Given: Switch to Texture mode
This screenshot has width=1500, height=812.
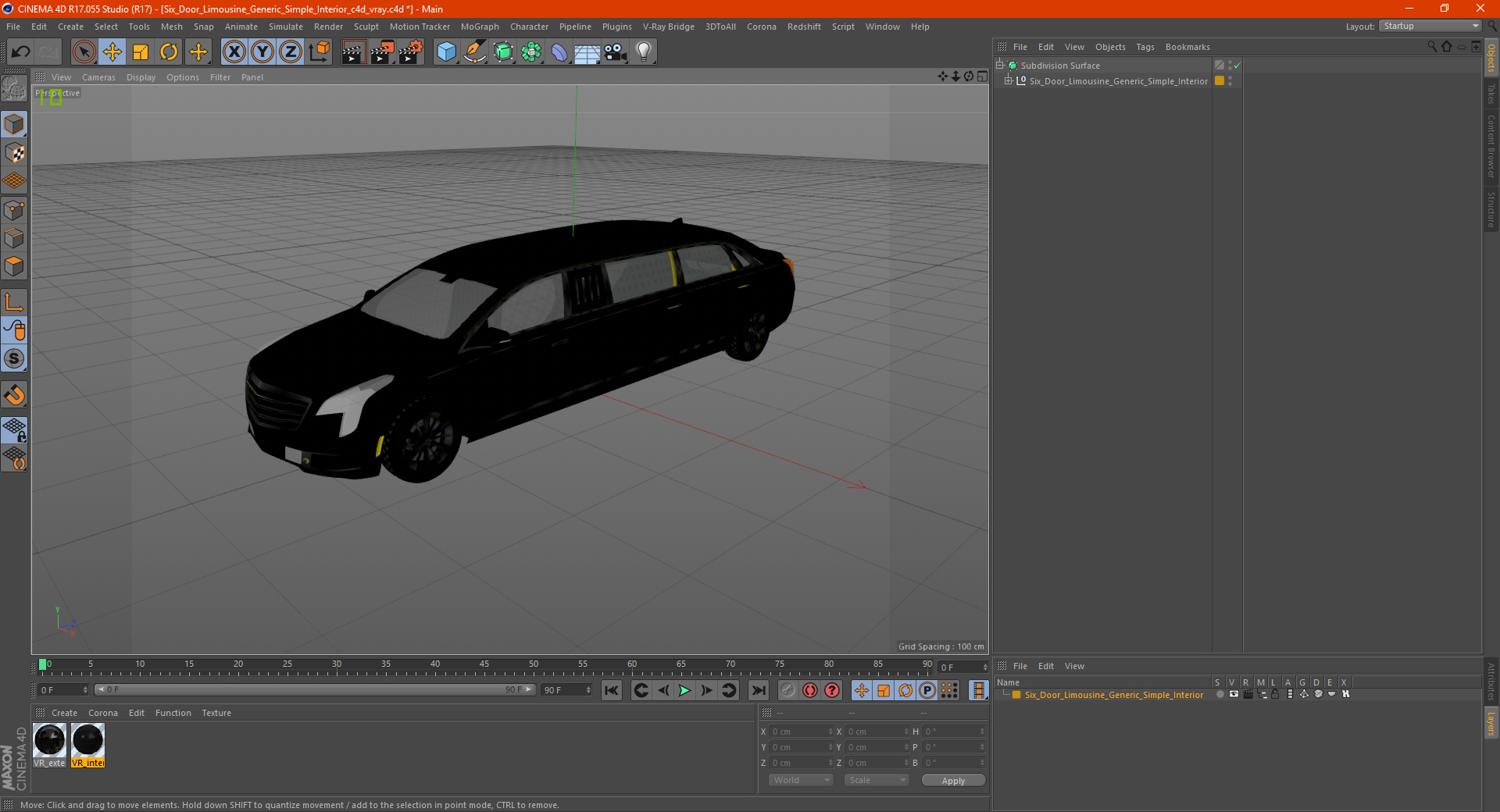Looking at the screenshot, I should click(x=14, y=152).
